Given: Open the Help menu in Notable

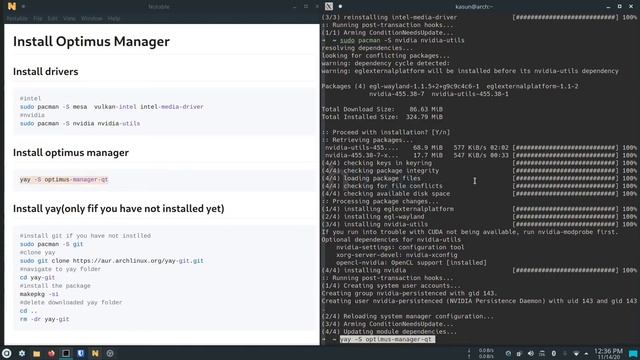Looking at the screenshot, I should click(114, 18).
